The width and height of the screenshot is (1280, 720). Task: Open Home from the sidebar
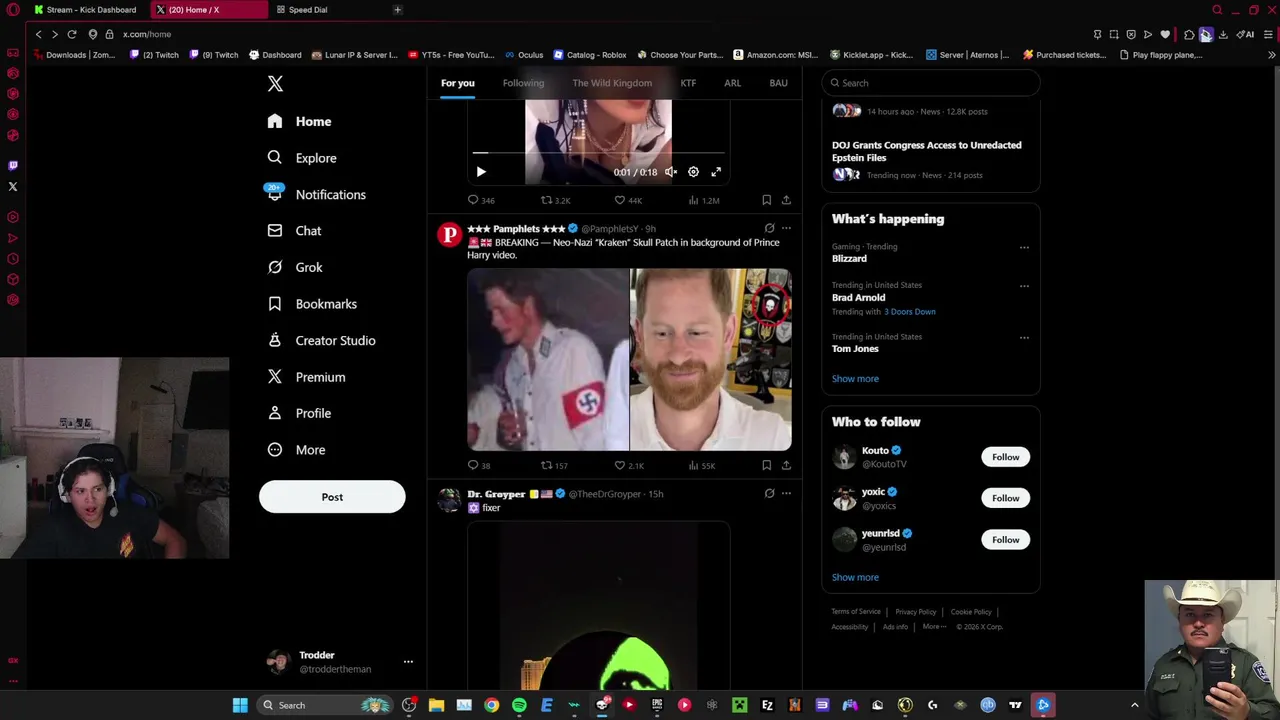300,121
